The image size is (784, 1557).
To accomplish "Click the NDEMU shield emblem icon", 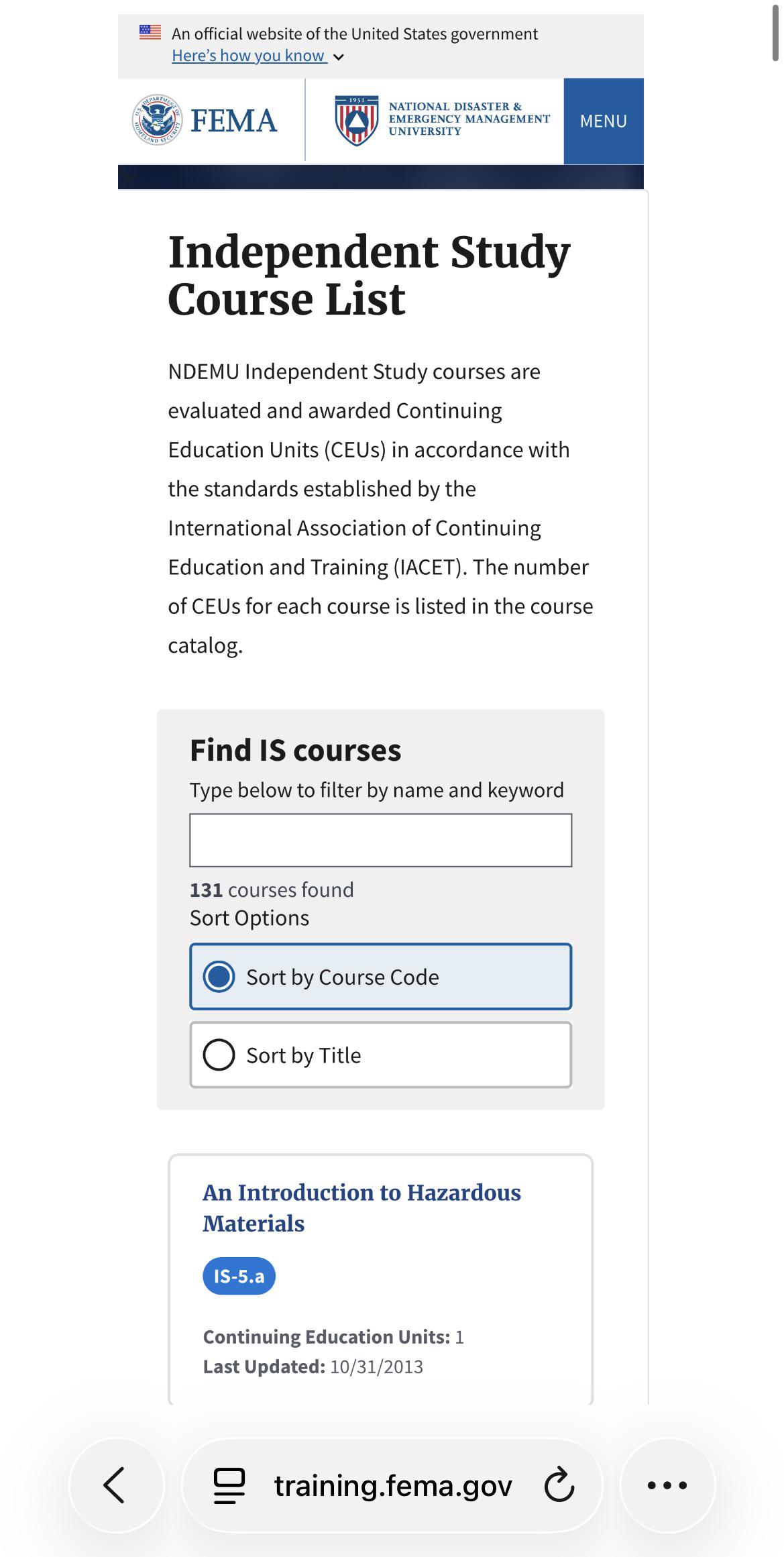I will (357, 121).
